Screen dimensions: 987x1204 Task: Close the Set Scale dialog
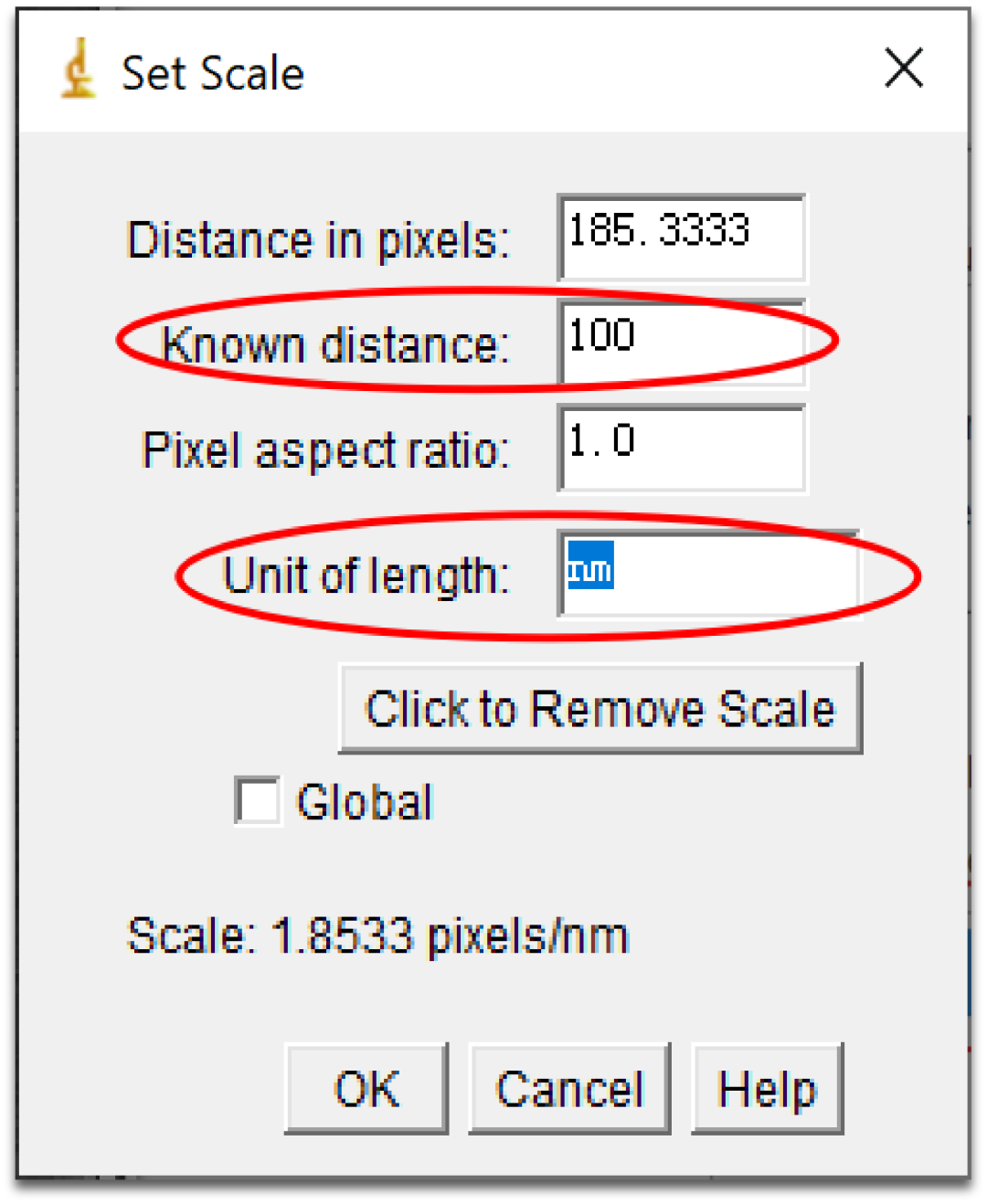[x=903, y=69]
